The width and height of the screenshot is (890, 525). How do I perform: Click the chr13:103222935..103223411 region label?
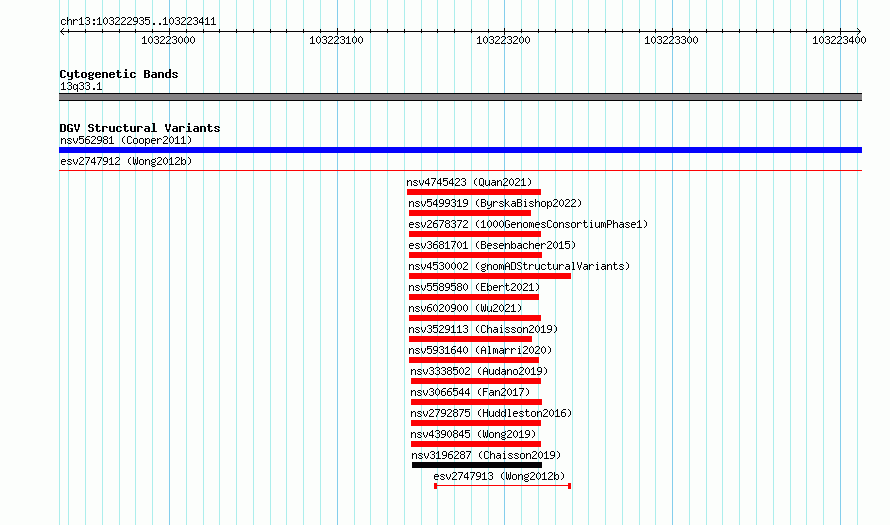point(138,22)
